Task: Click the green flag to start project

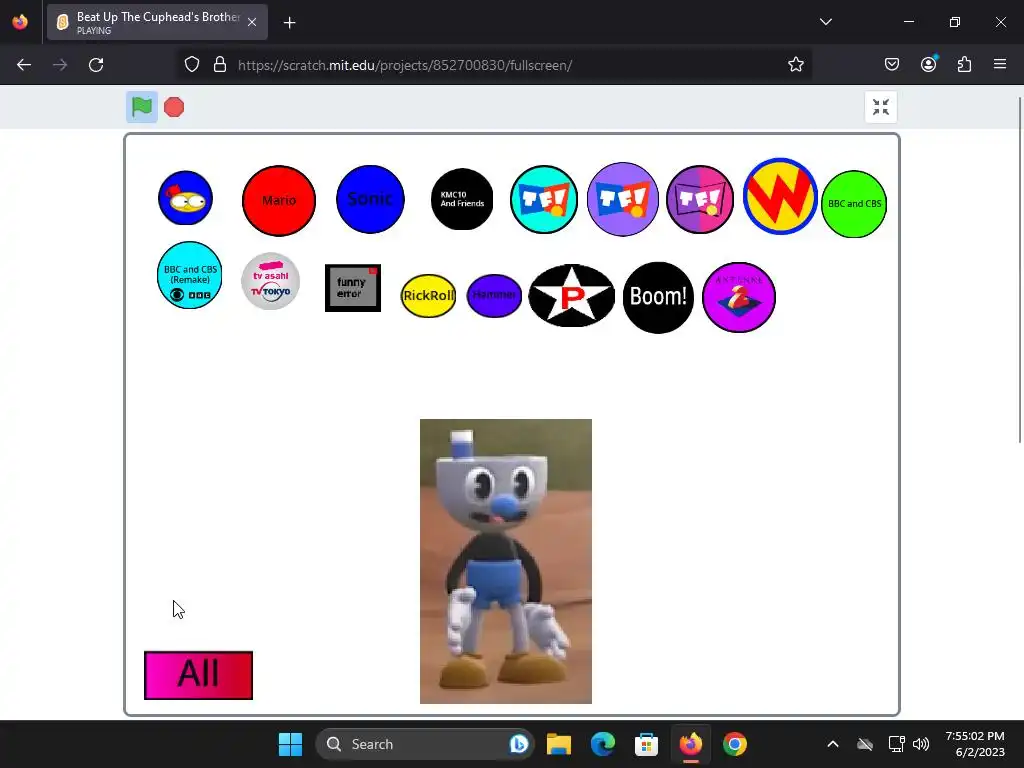Action: coord(142,107)
